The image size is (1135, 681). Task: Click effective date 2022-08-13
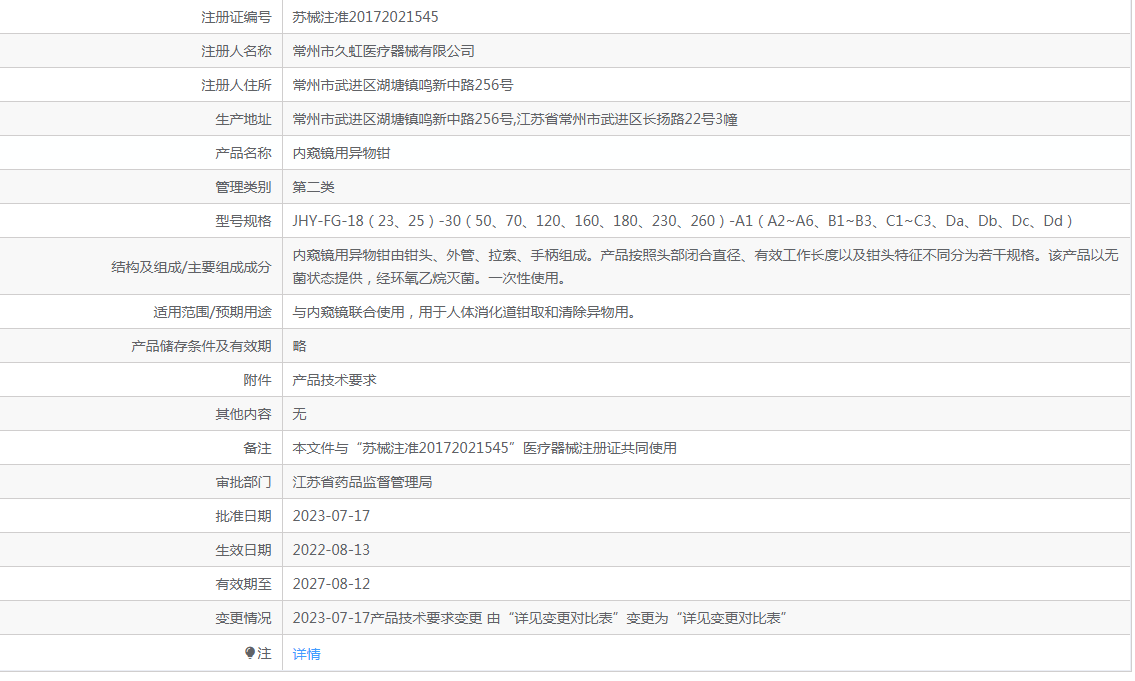331,550
